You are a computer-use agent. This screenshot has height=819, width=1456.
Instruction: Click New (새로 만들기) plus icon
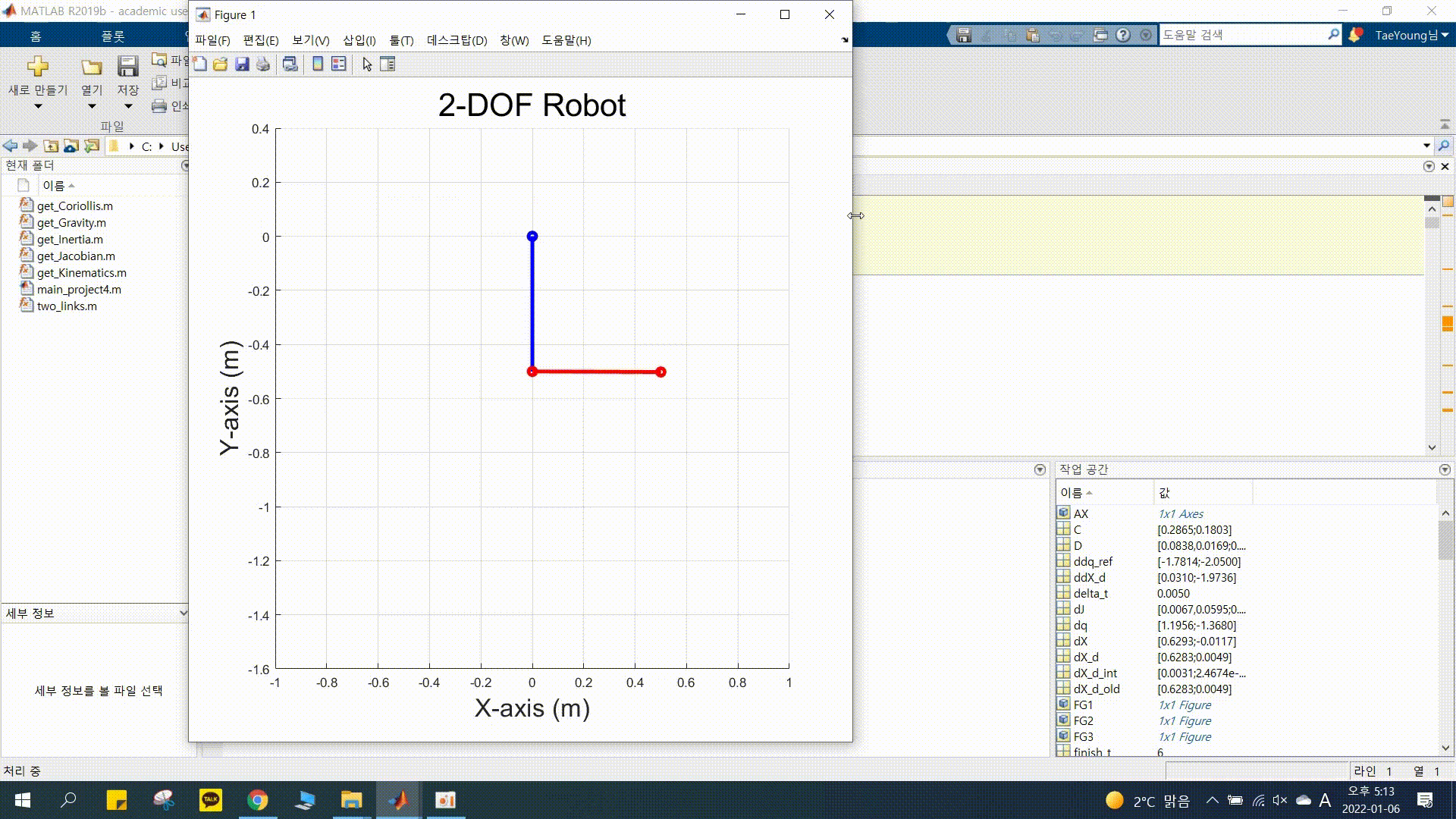click(x=38, y=67)
